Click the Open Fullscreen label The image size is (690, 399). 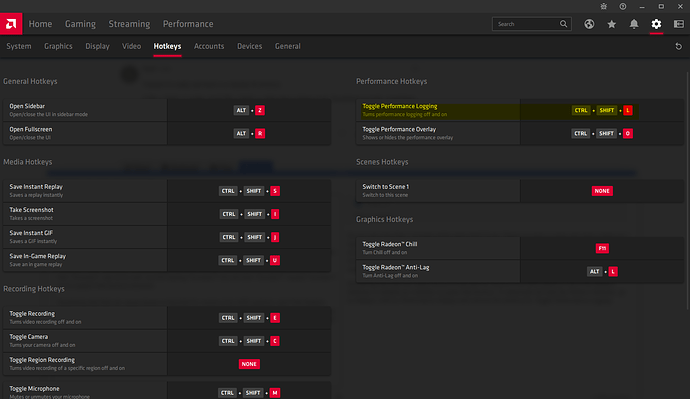(31, 129)
